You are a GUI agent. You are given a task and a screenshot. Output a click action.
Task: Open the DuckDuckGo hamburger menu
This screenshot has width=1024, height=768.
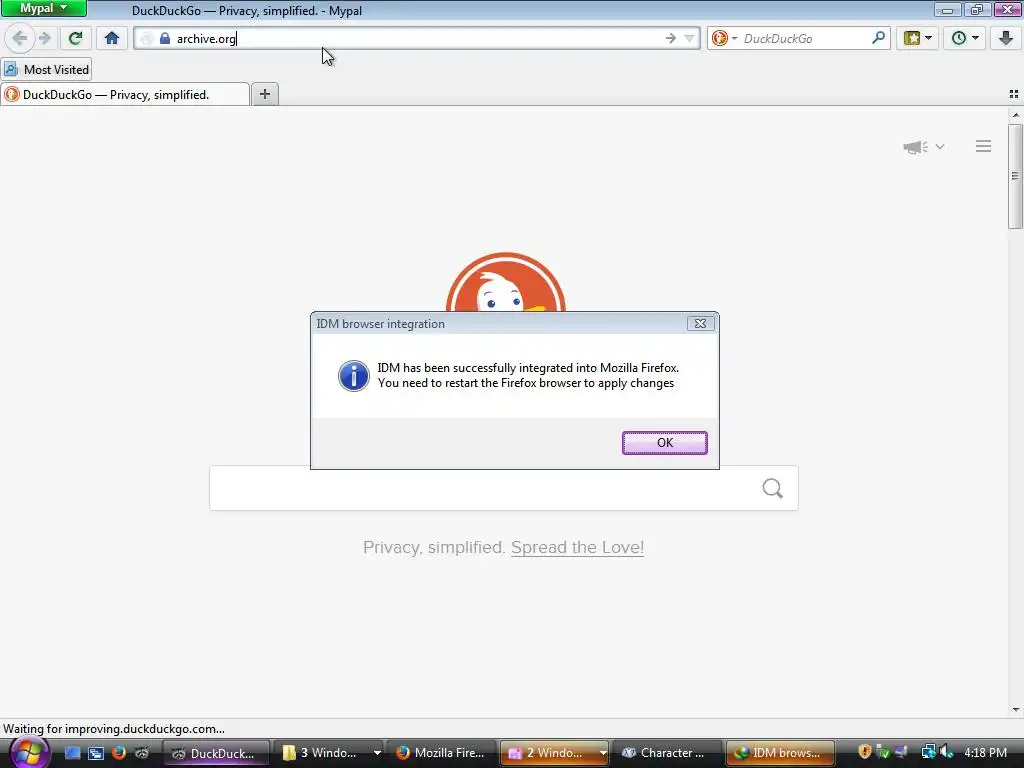pos(984,146)
